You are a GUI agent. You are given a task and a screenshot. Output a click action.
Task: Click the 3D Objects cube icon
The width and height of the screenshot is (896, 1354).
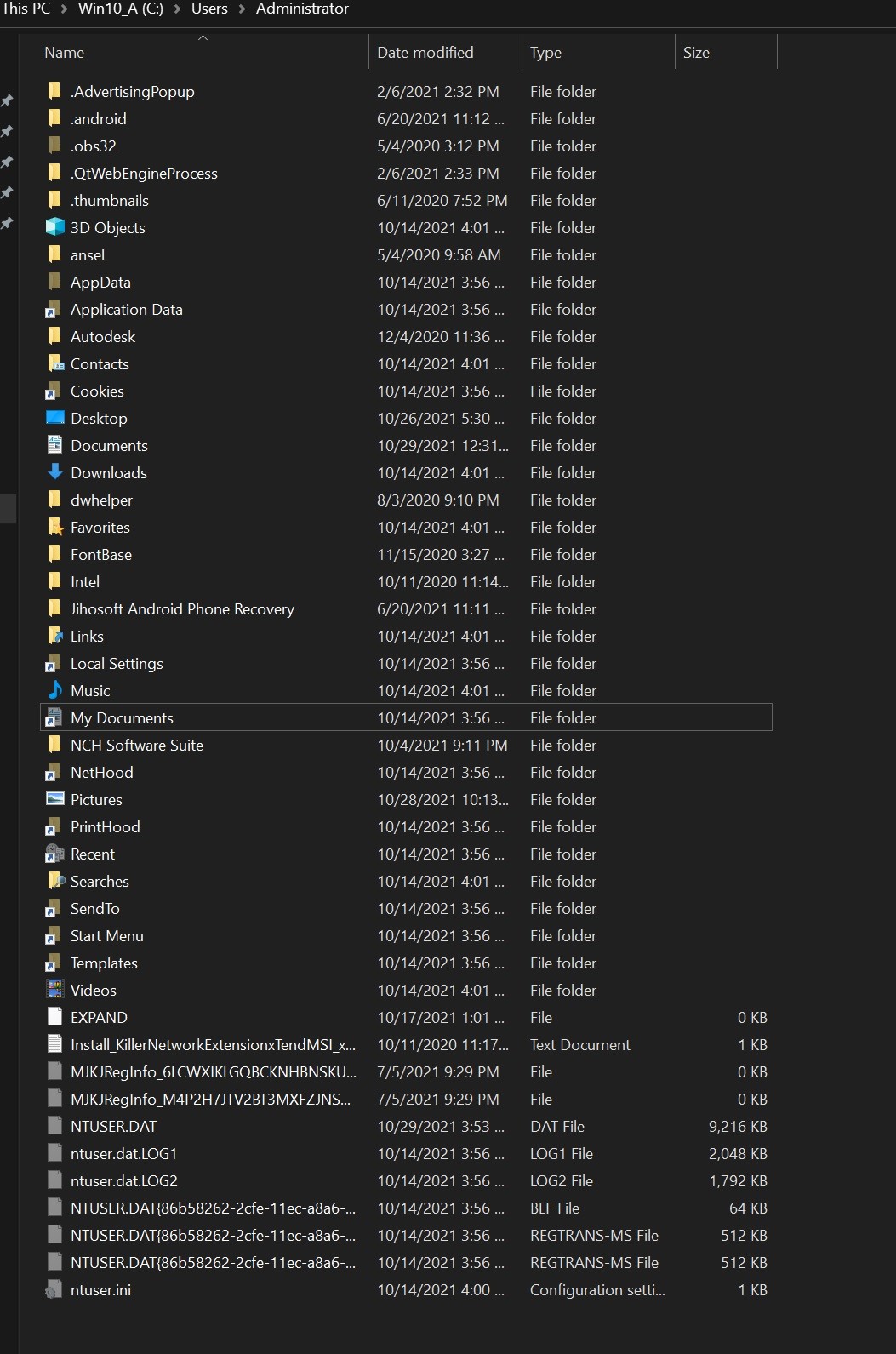tap(55, 227)
